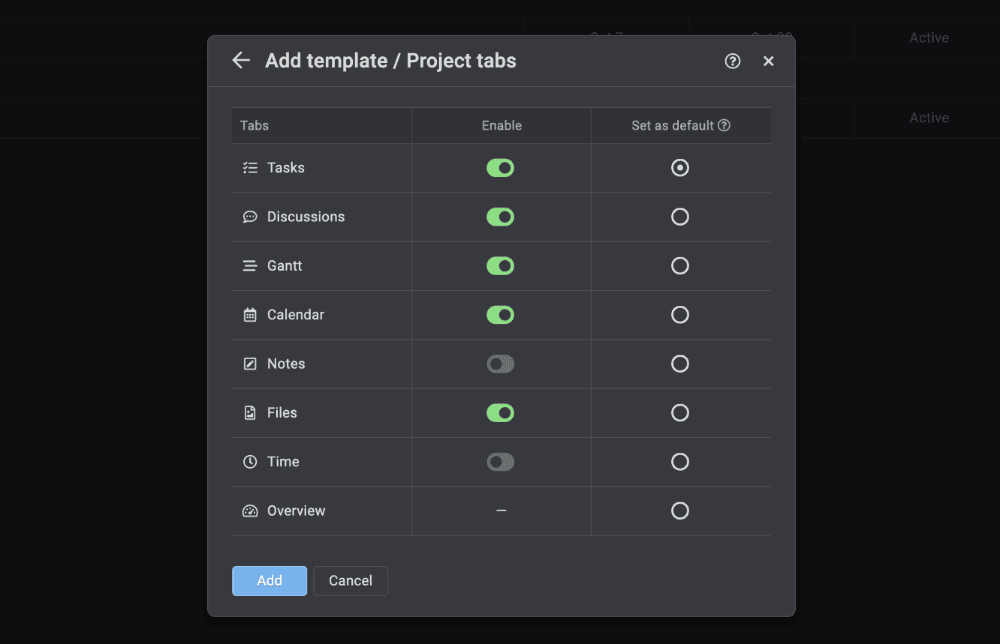Screen dimensions: 1000x644
Task: Click the Files document icon
Action: point(250,413)
